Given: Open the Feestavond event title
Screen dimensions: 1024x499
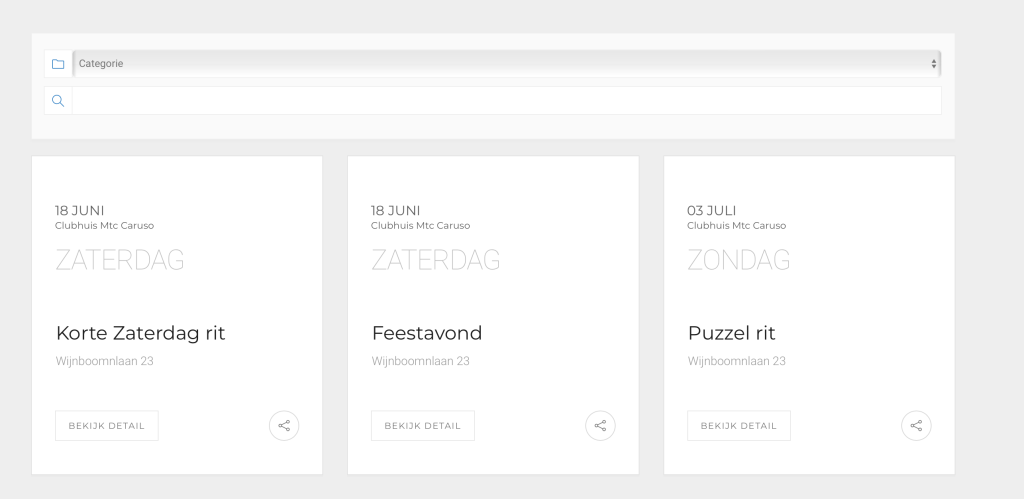Looking at the screenshot, I should tap(427, 333).
